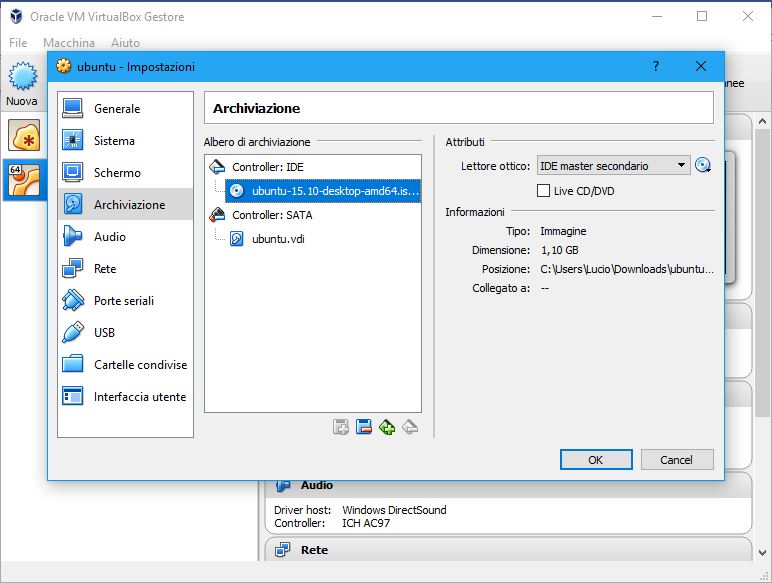
Task: Click the choose optical disk file icon
Action: (x=703, y=165)
